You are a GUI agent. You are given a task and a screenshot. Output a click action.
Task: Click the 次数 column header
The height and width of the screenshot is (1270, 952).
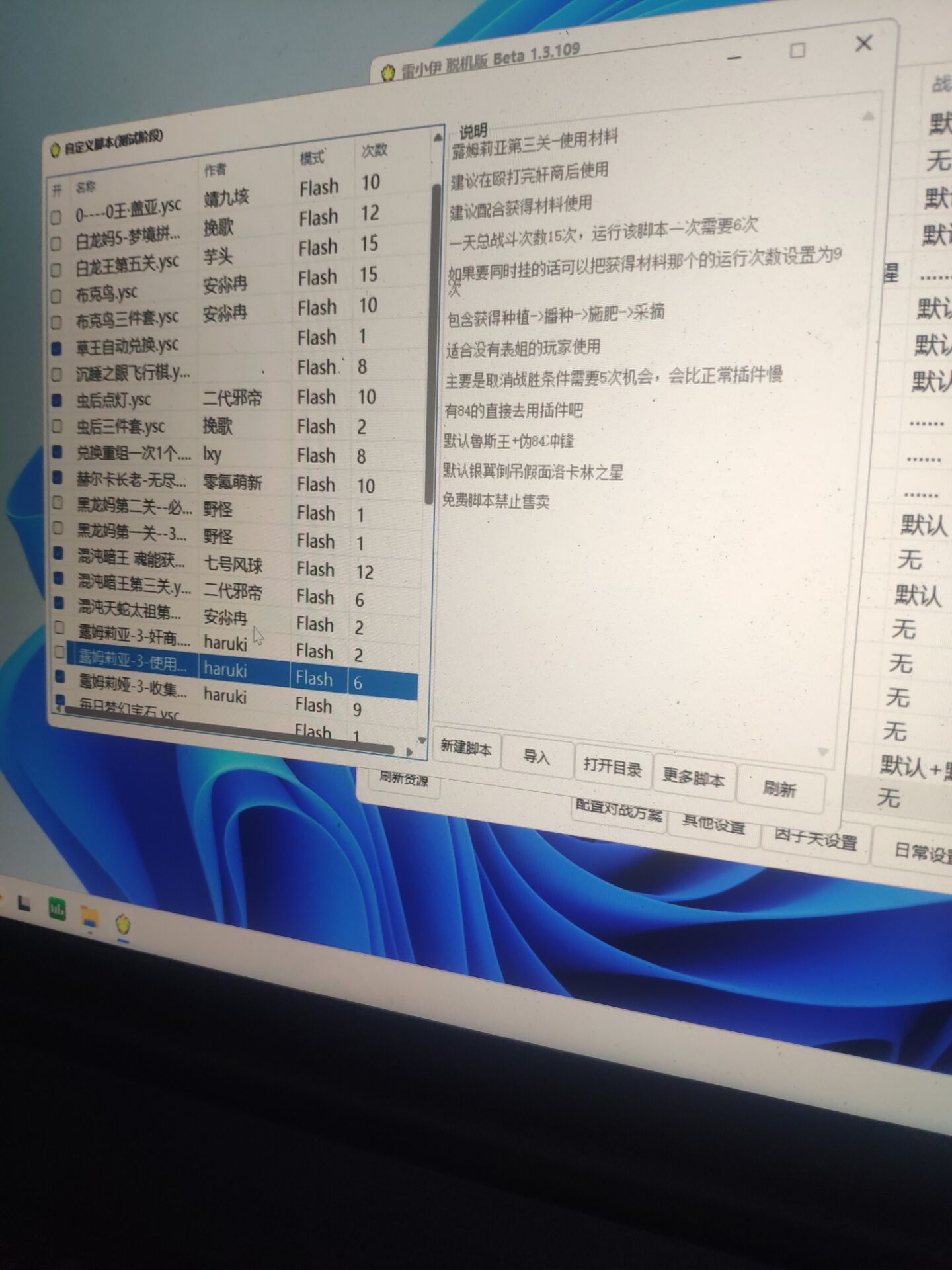click(374, 150)
